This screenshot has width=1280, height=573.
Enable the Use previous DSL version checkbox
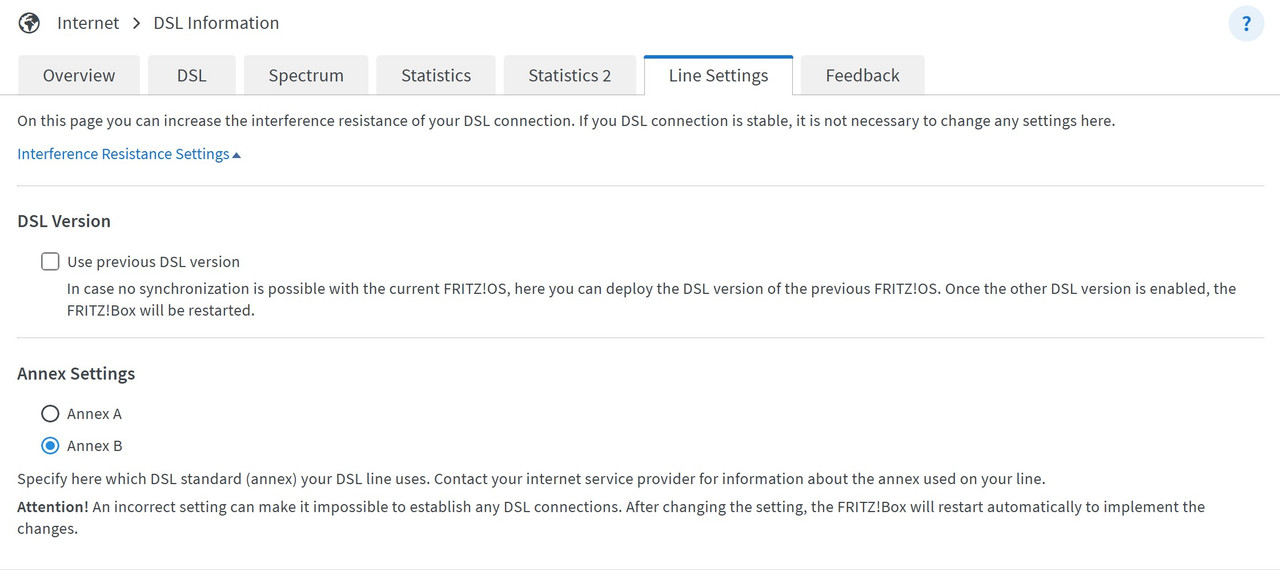[x=50, y=262]
